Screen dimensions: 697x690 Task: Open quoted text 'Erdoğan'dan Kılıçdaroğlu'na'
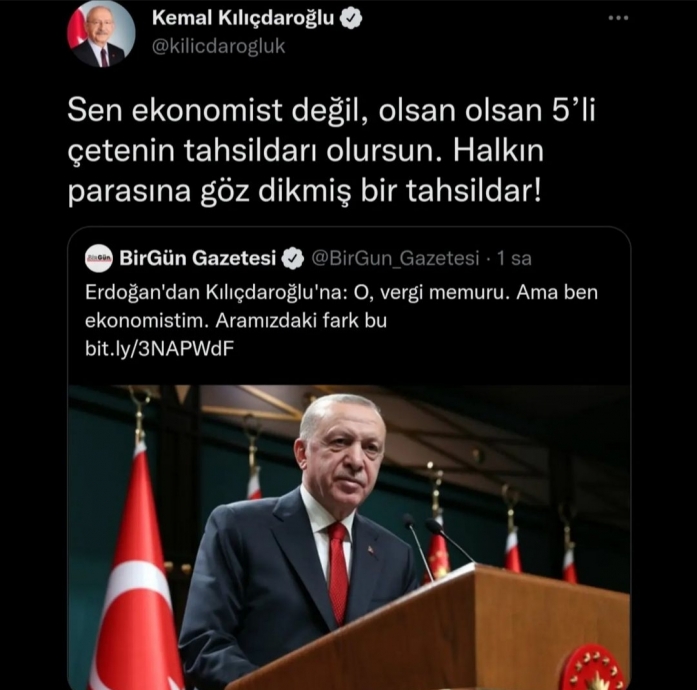[216, 293]
